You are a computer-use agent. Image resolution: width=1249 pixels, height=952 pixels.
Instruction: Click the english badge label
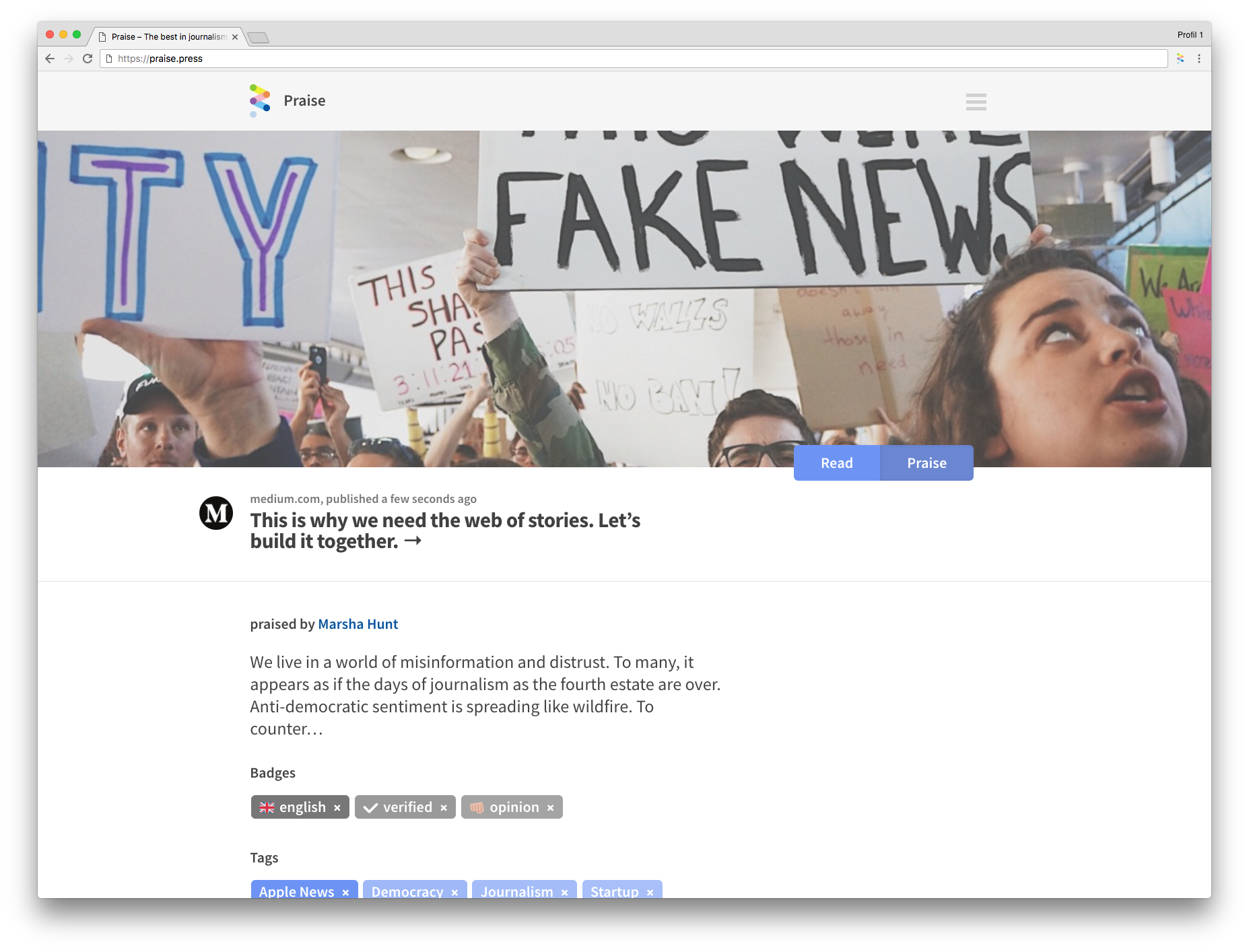tap(302, 807)
